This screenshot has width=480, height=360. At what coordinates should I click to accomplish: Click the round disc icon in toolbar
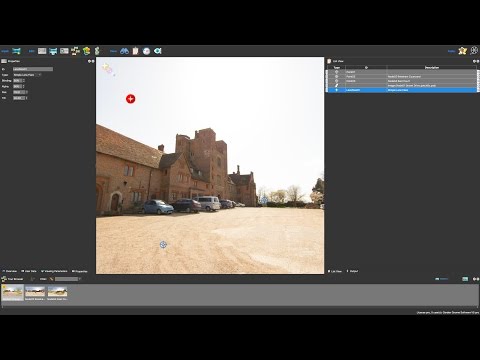[x=146, y=51]
